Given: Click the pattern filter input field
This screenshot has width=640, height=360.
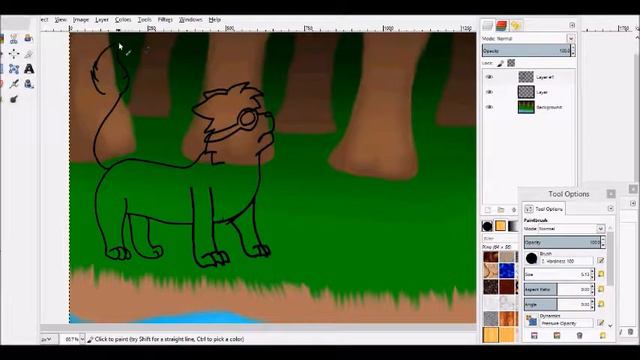Looking at the screenshot, I should point(500,238).
